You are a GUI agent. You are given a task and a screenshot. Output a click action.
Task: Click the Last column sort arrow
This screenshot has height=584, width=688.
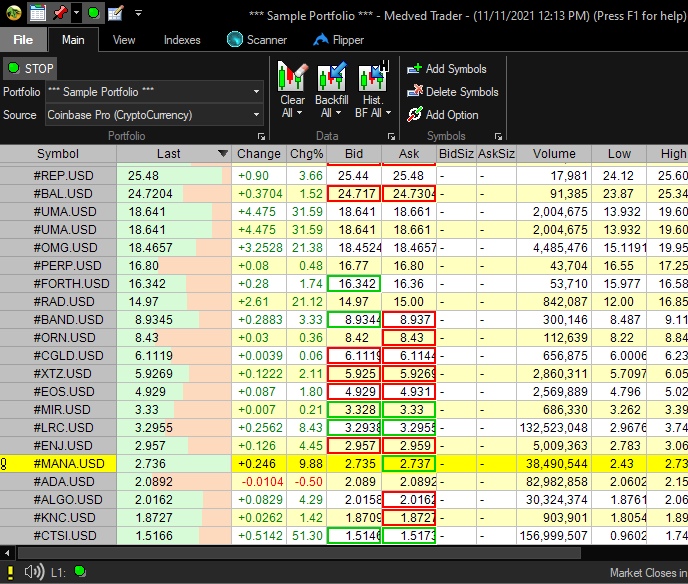pyautogui.click(x=223, y=154)
